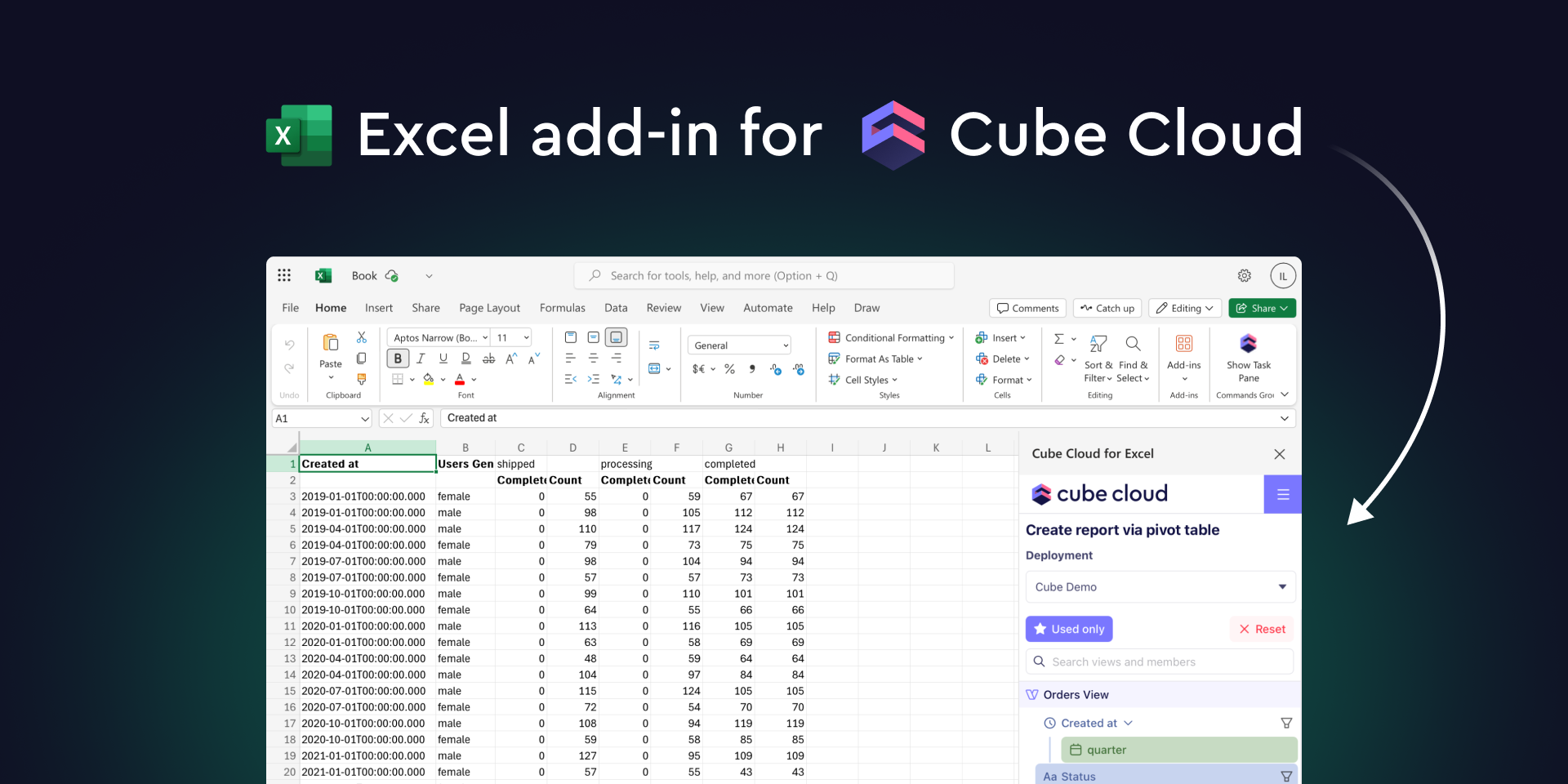The height and width of the screenshot is (784, 1568).
Task: Click the Decrease Indent icon
Action: pos(571,379)
